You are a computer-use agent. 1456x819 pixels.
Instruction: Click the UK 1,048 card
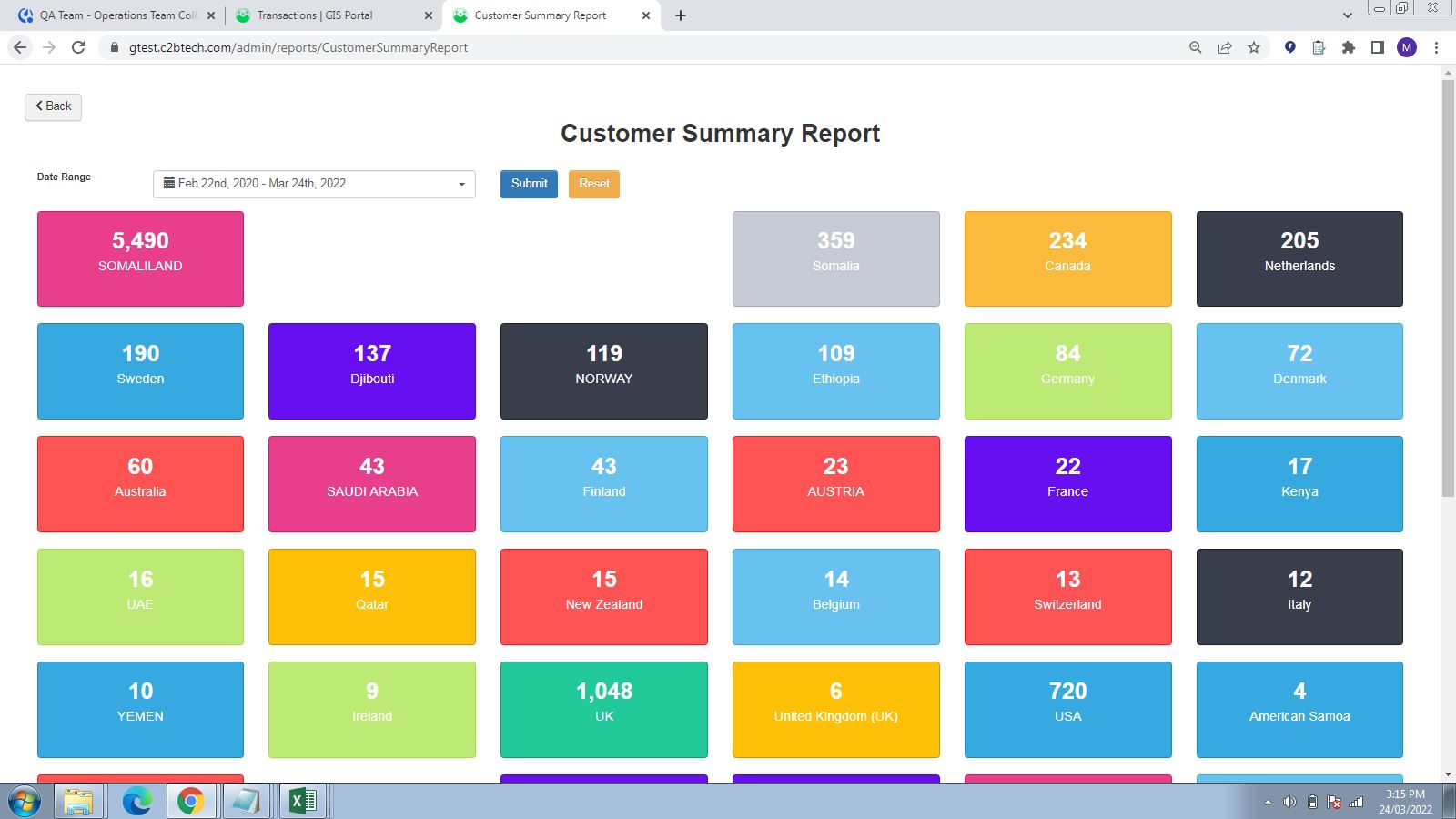(604, 710)
